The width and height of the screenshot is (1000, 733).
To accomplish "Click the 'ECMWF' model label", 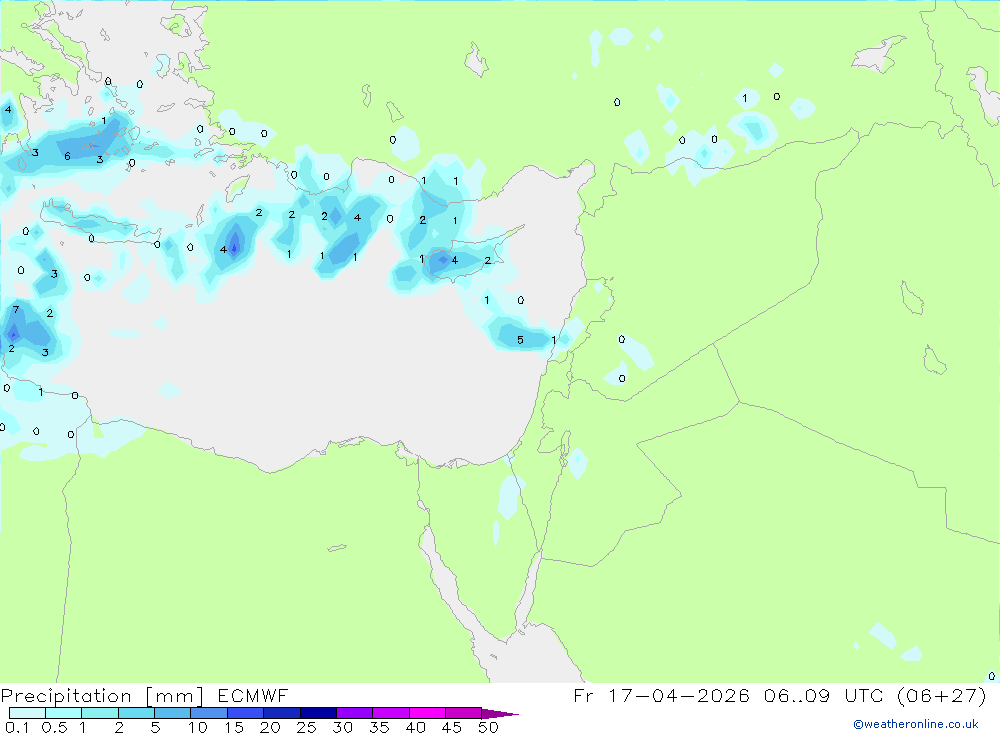I will click(x=253, y=696).
